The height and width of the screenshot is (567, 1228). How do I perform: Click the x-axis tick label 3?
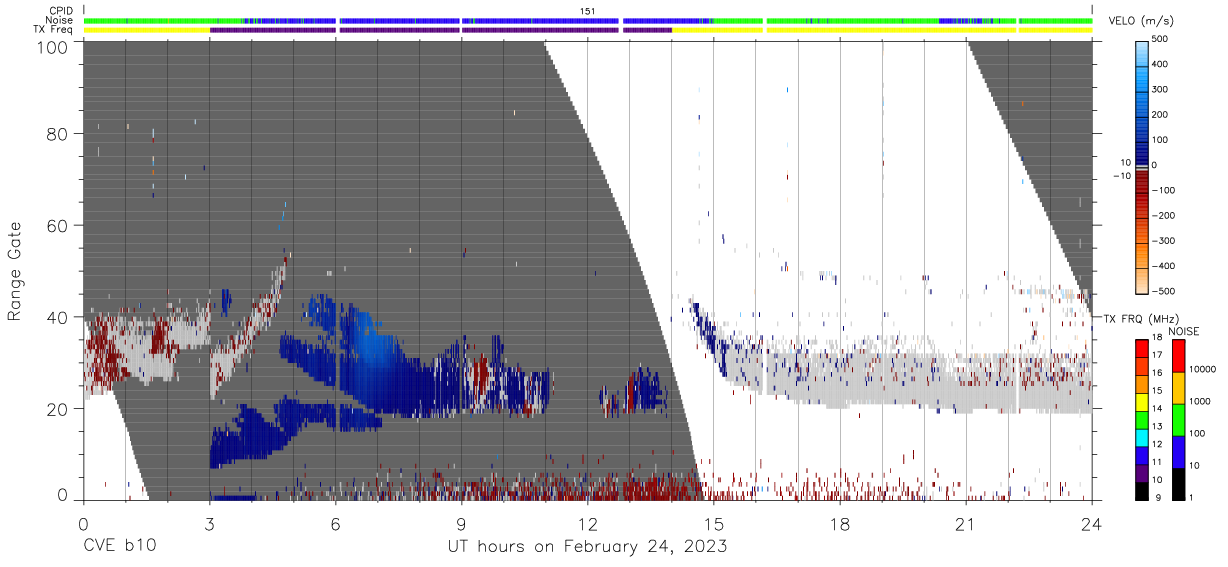pyautogui.click(x=209, y=523)
